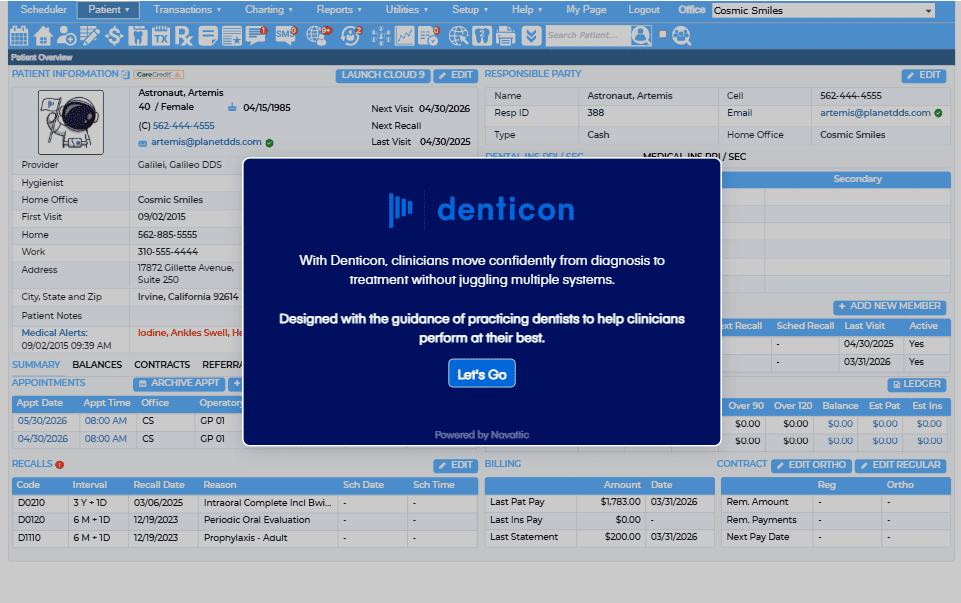Open the calendar scheduler icon

[x=19, y=36]
